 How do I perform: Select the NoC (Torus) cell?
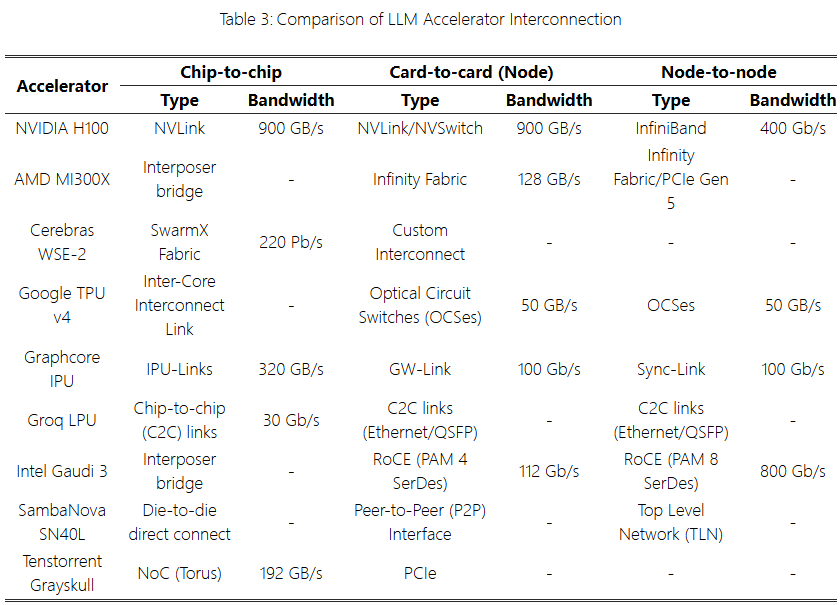[180, 574]
